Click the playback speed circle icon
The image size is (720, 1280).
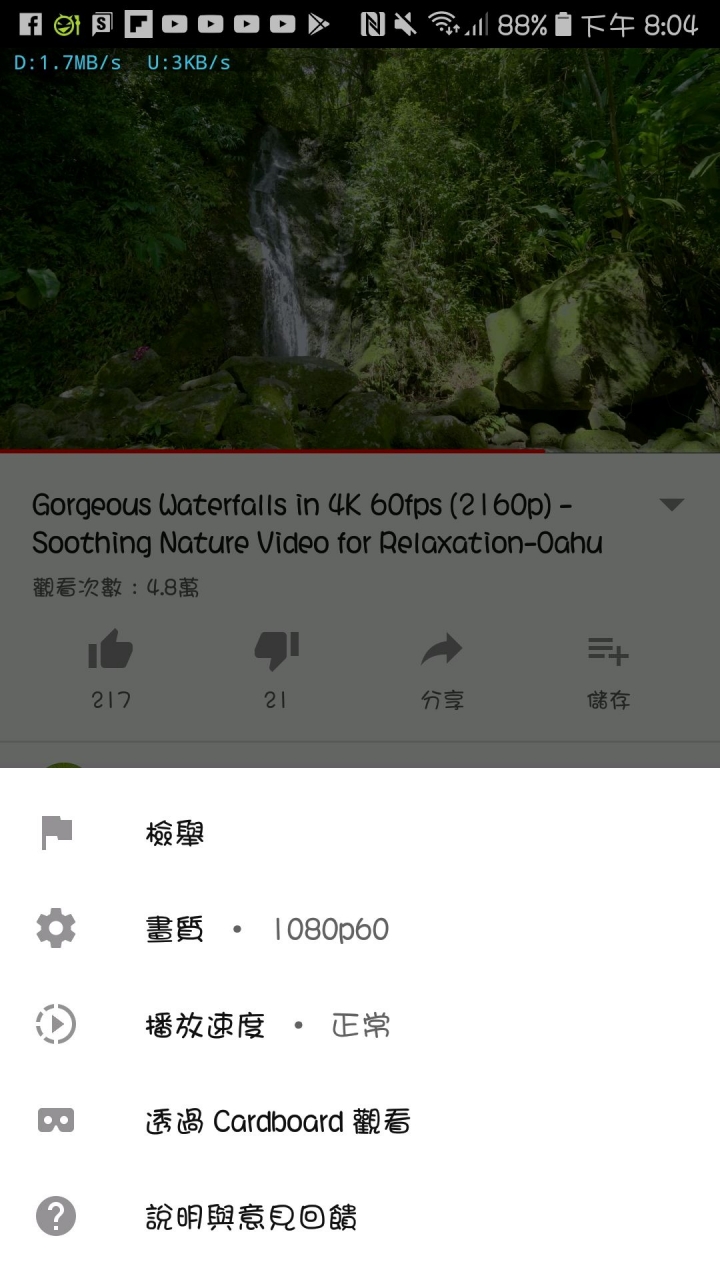56,1025
